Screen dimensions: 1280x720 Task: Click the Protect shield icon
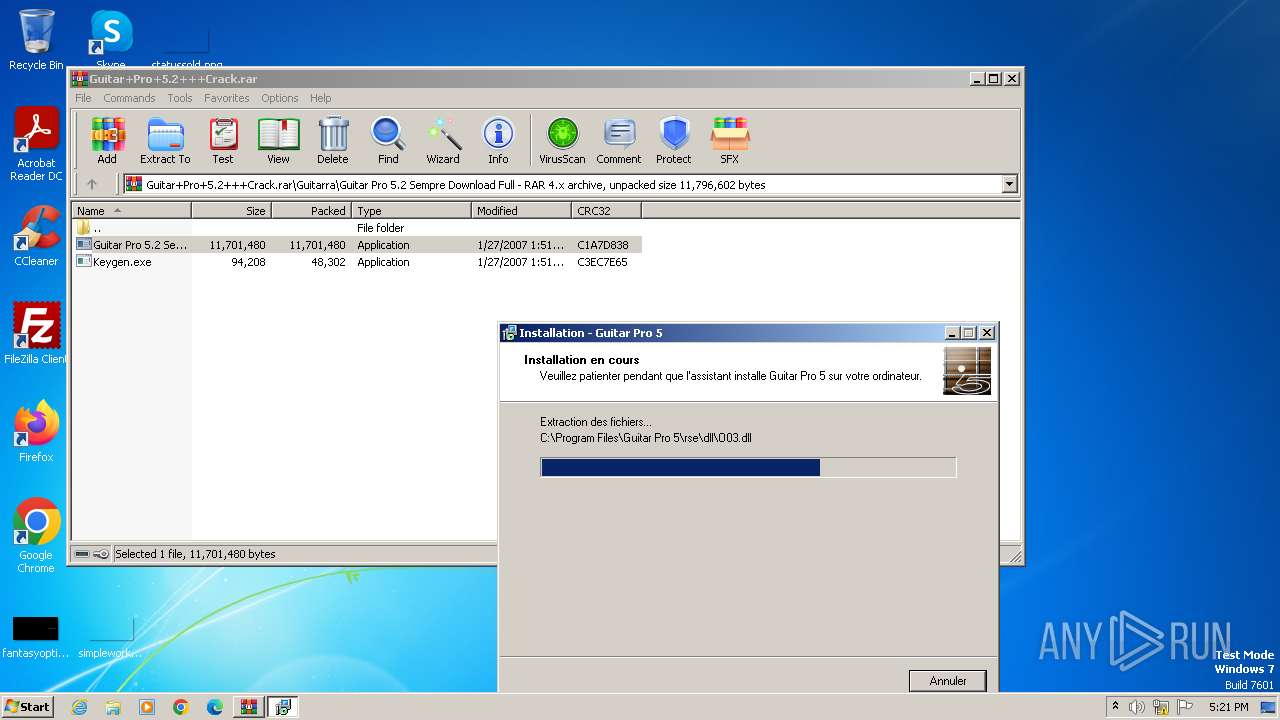coord(674,140)
